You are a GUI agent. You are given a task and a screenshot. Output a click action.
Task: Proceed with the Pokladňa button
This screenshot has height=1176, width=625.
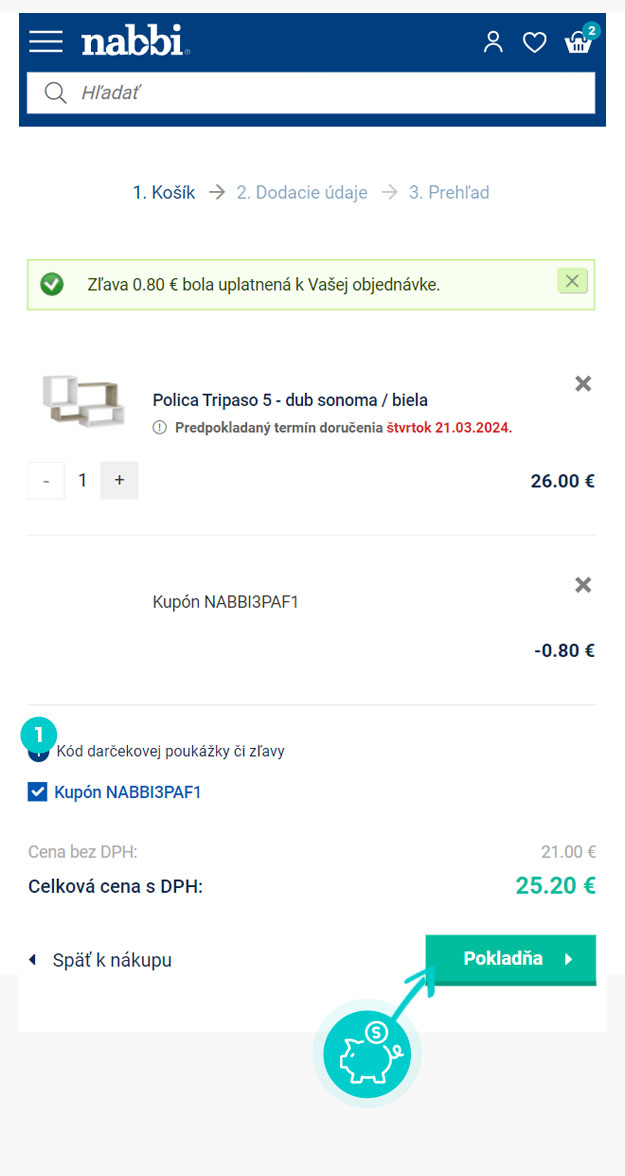click(x=511, y=959)
